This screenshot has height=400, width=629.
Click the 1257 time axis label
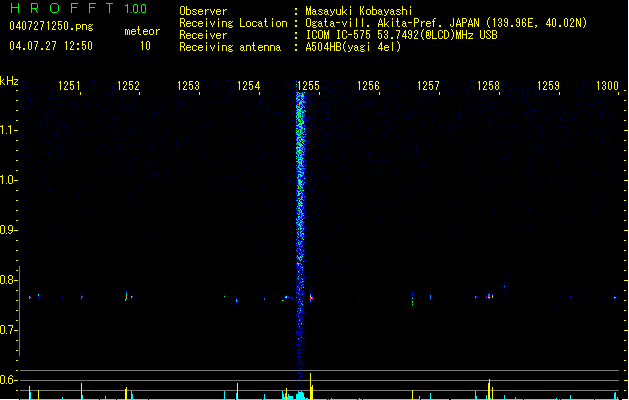tap(428, 86)
